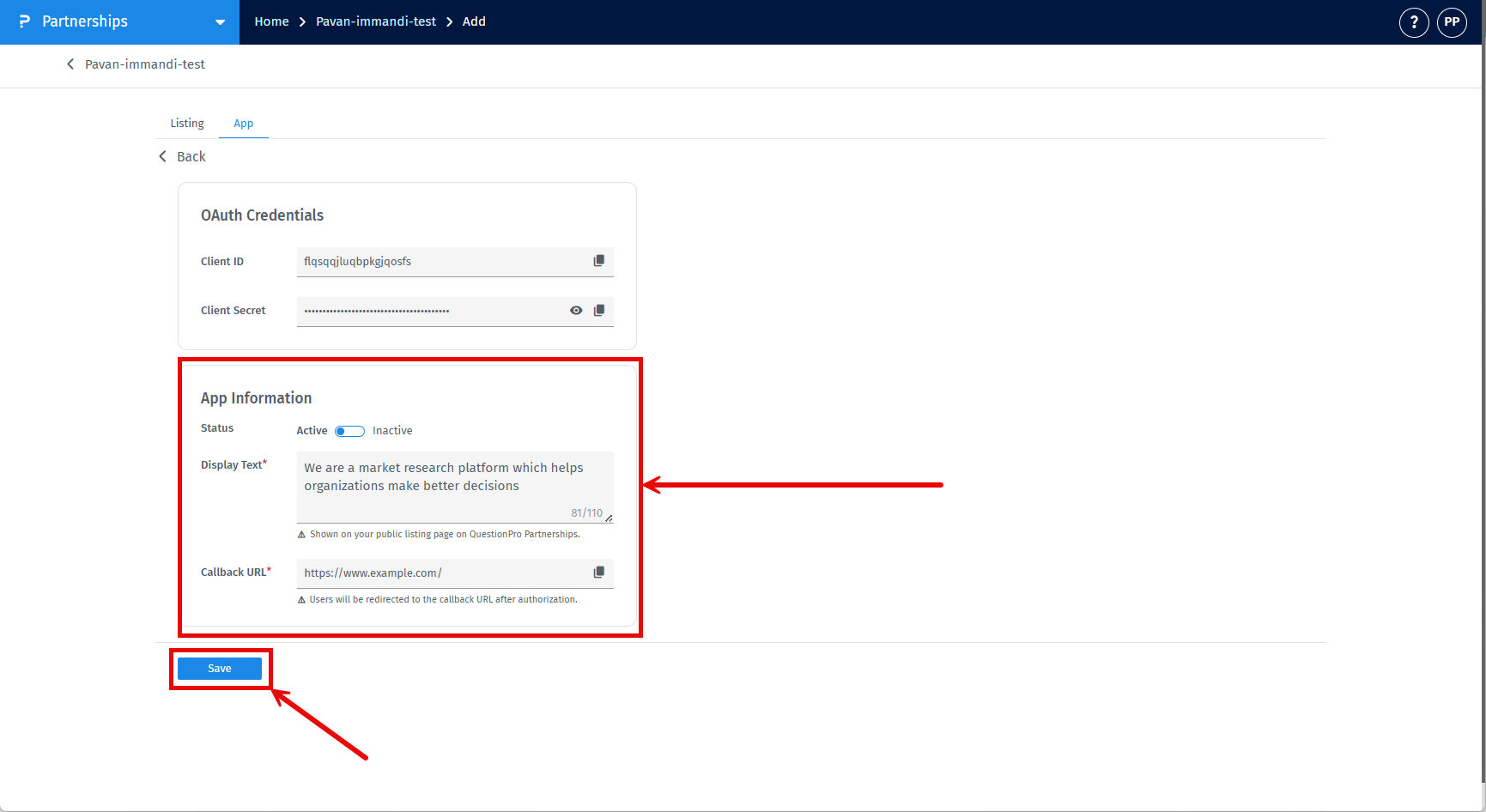Return to Pavan-immandi-test subheader link

pos(145,64)
